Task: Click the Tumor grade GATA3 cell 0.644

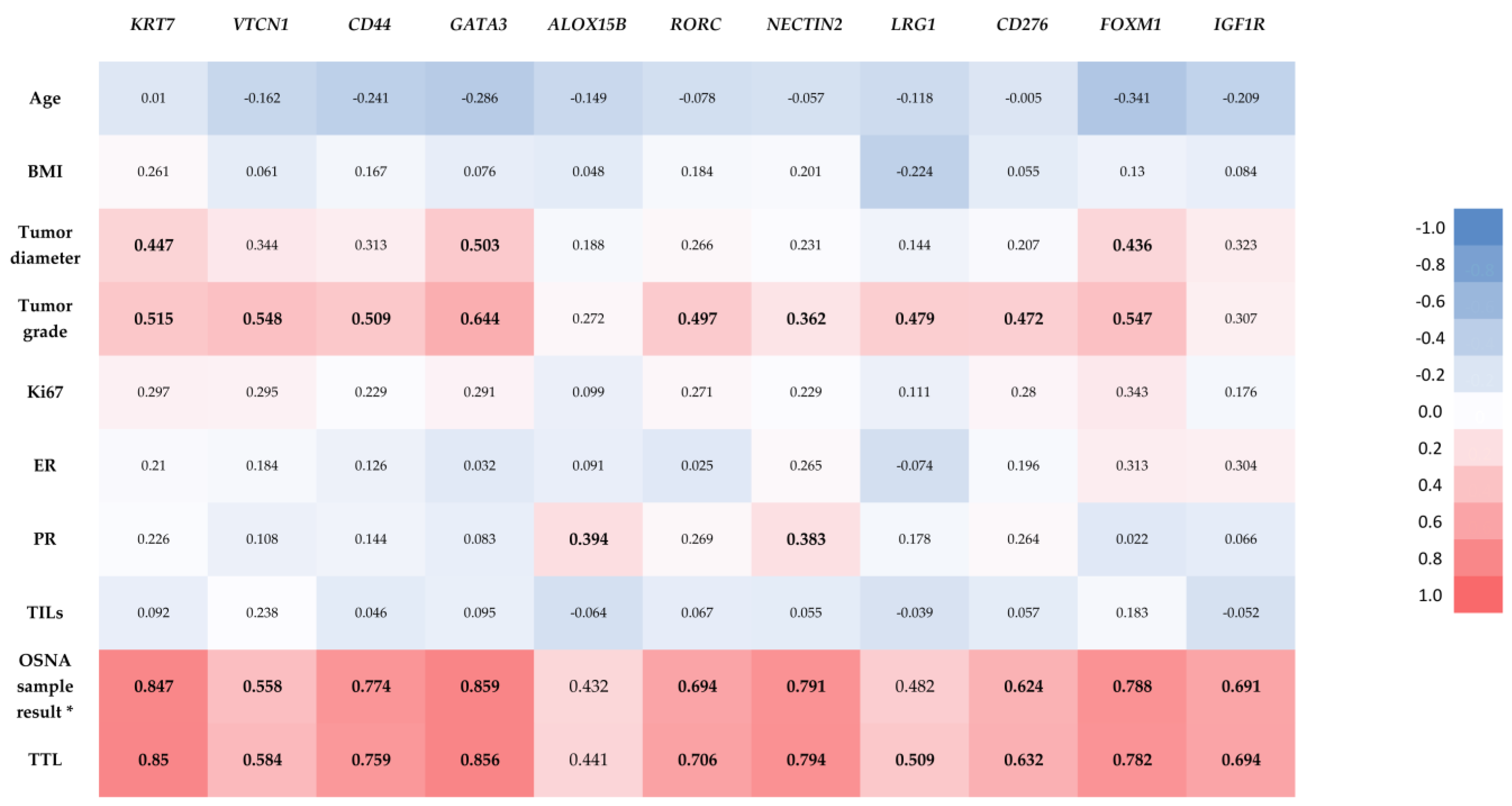Action: click(479, 319)
